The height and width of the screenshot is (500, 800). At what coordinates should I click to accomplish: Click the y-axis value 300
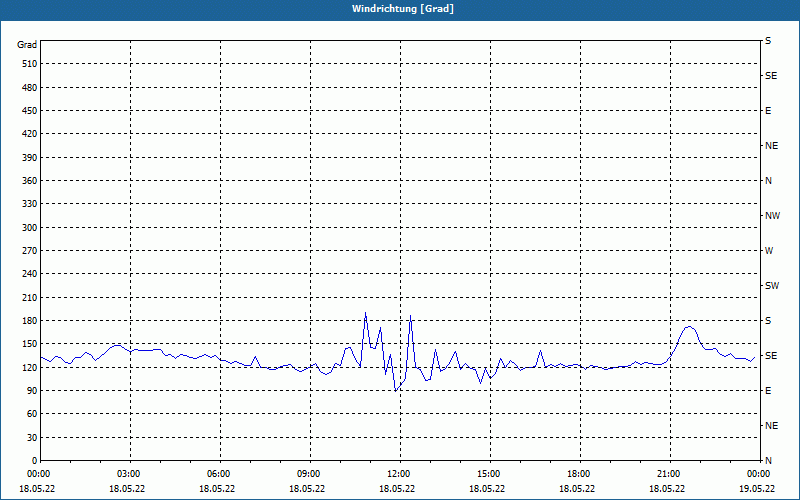coord(30,228)
